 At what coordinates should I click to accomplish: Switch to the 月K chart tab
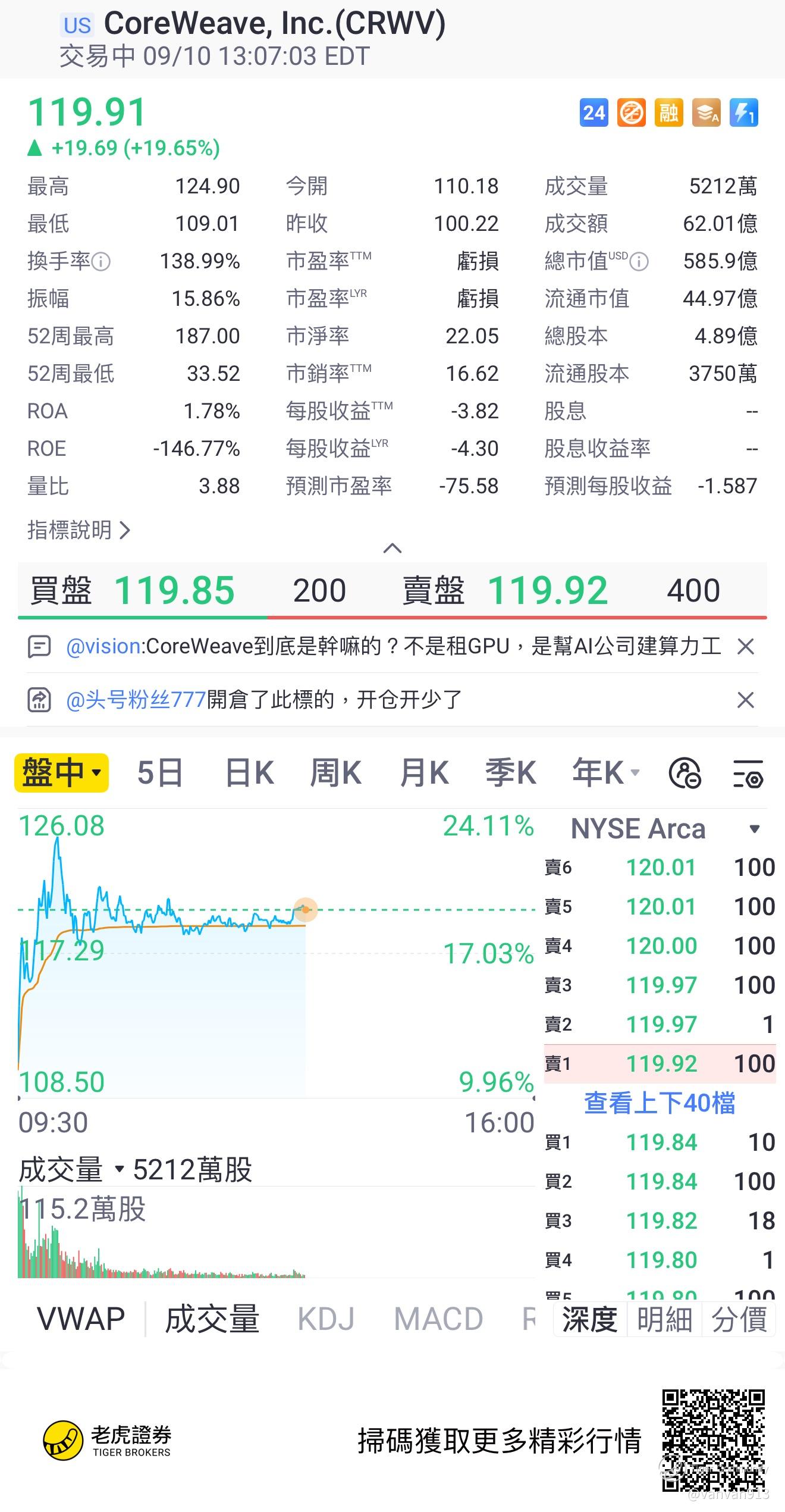424,773
